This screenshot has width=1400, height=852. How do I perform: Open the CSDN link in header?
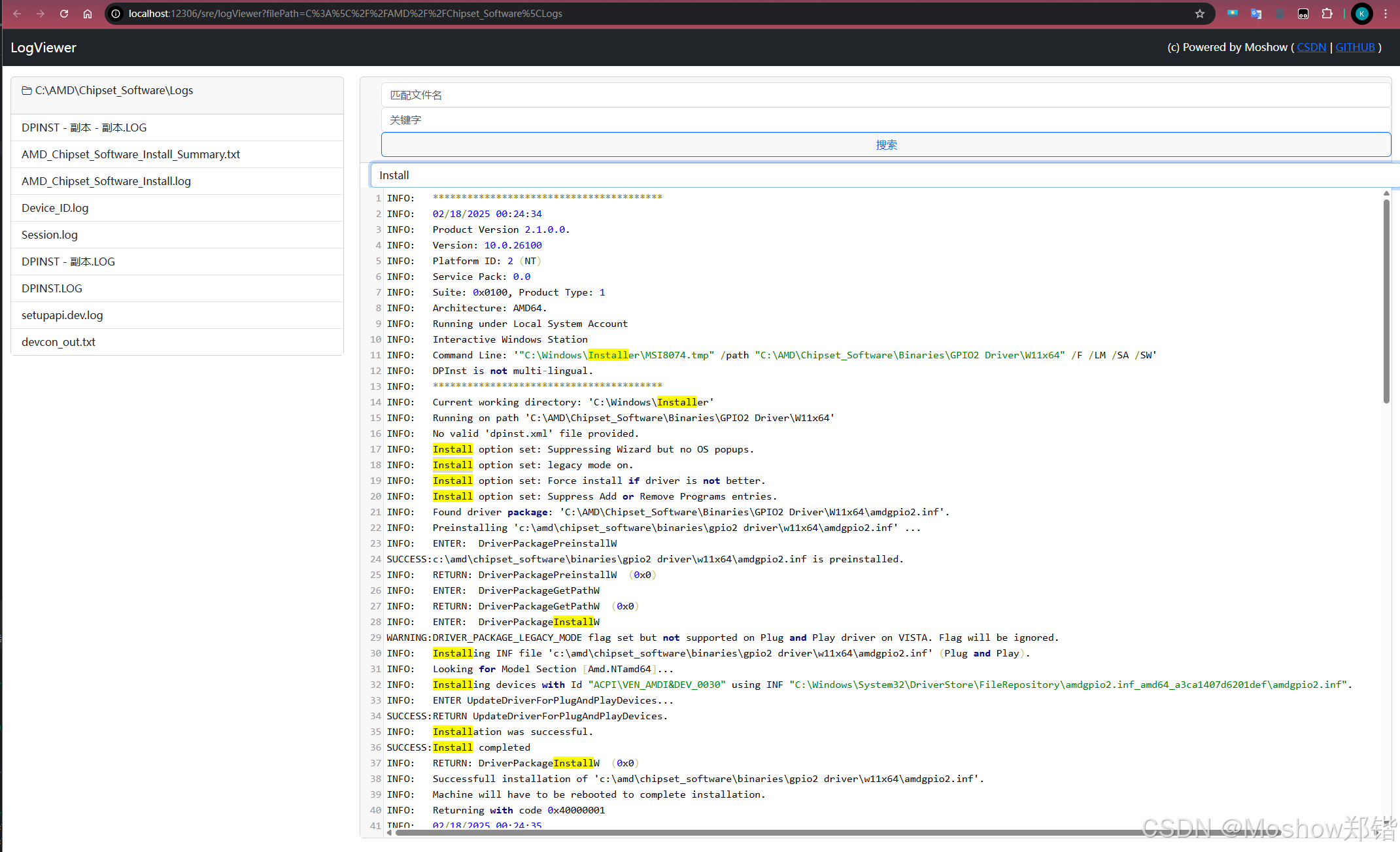(x=1311, y=47)
